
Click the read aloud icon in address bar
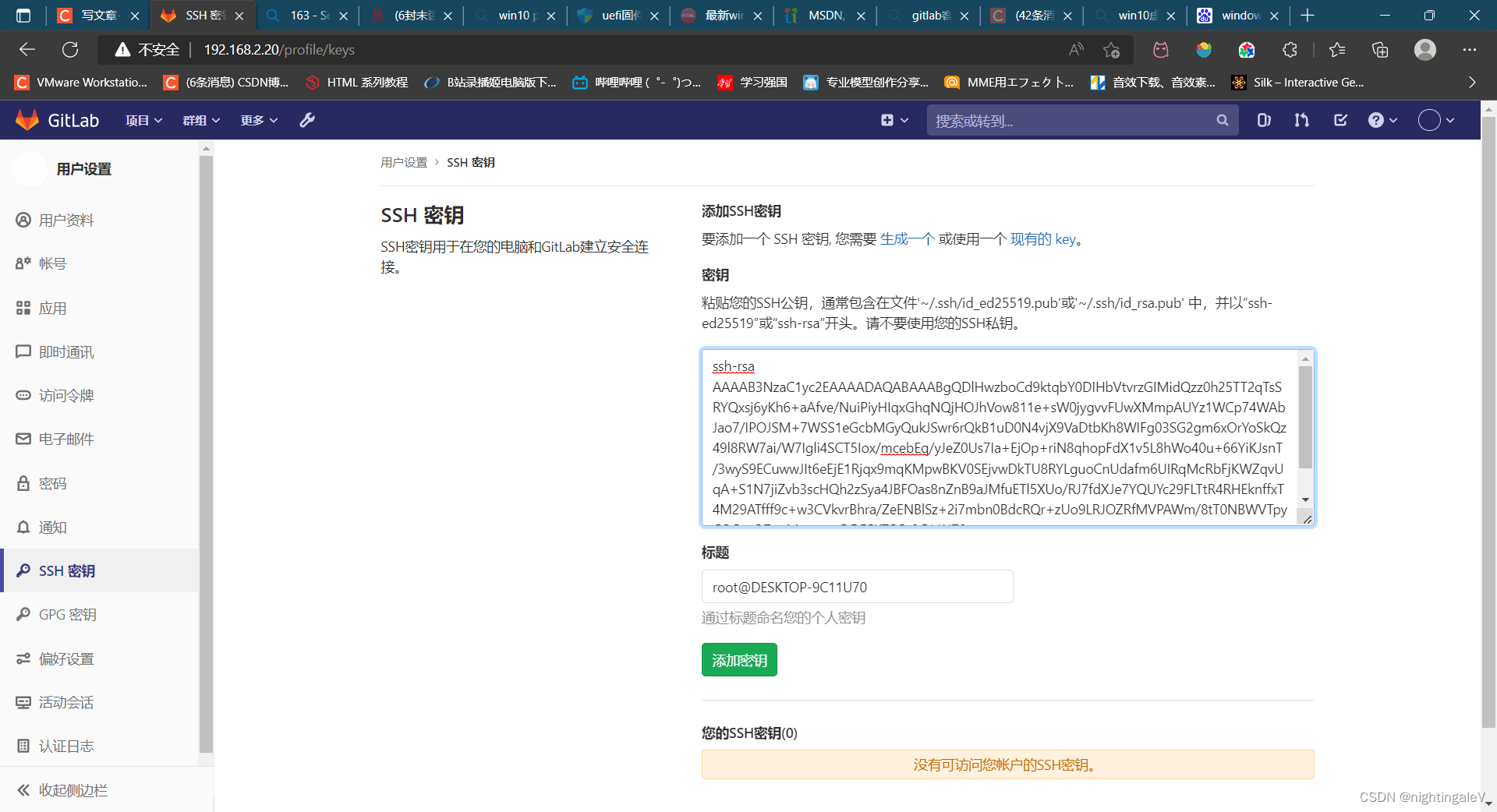pos(1076,50)
